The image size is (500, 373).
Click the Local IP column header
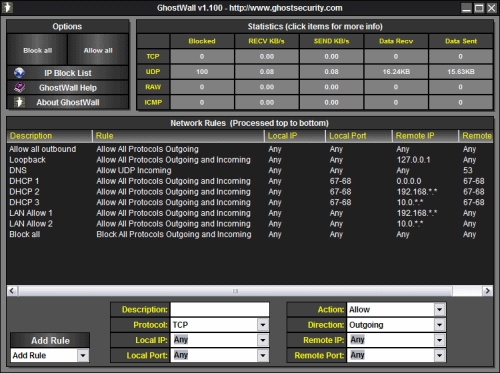point(295,136)
